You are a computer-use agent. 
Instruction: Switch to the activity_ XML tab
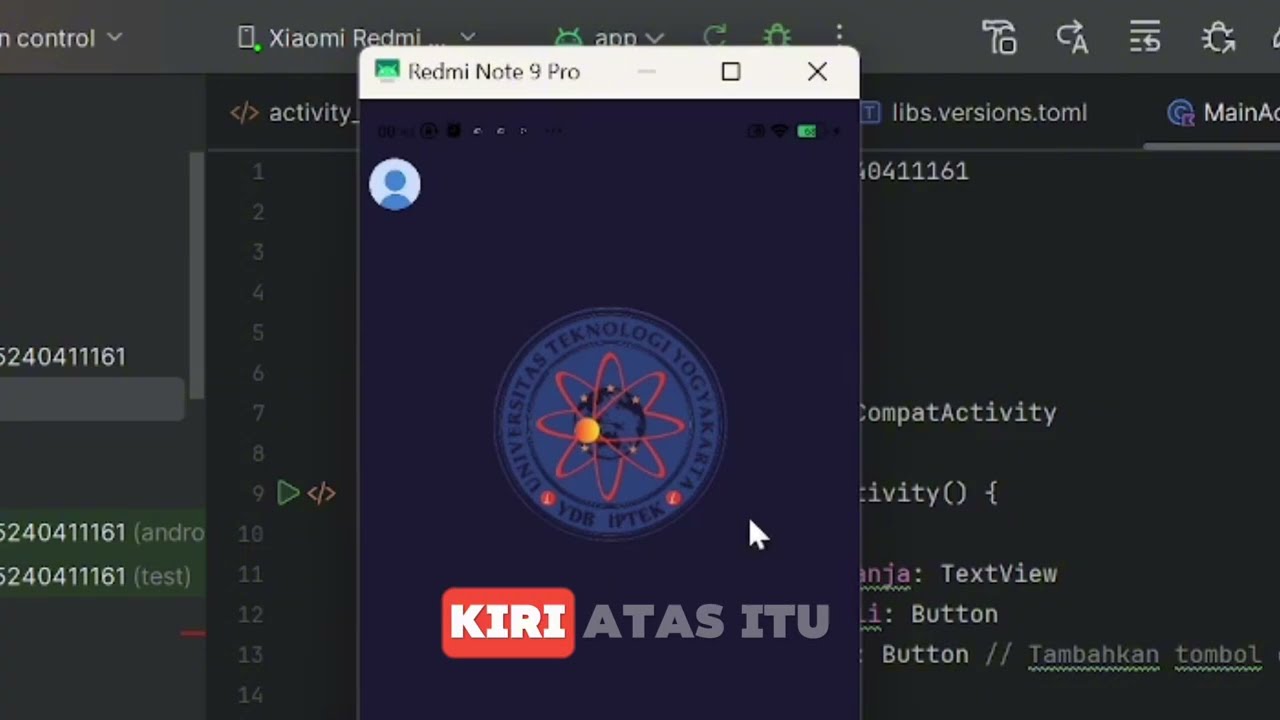pos(294,112)
